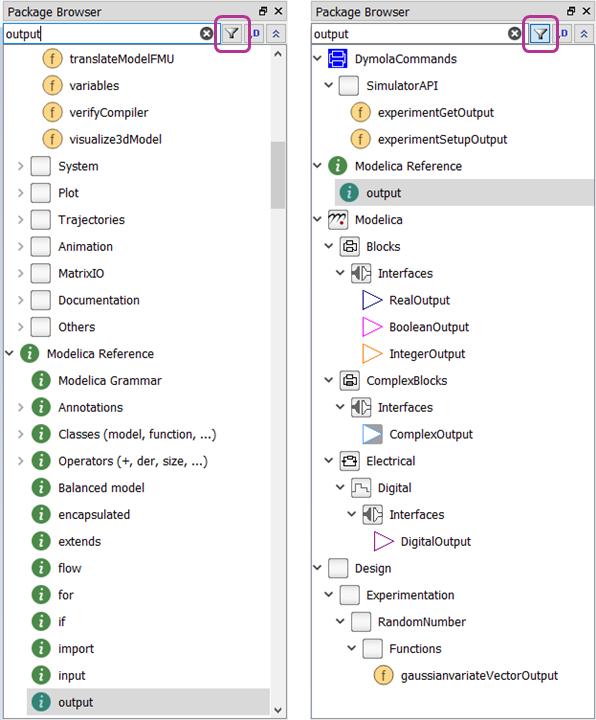Select BooleanOutput connector icon
Viewport: 596px width, 720px height.
click(372, 327)
